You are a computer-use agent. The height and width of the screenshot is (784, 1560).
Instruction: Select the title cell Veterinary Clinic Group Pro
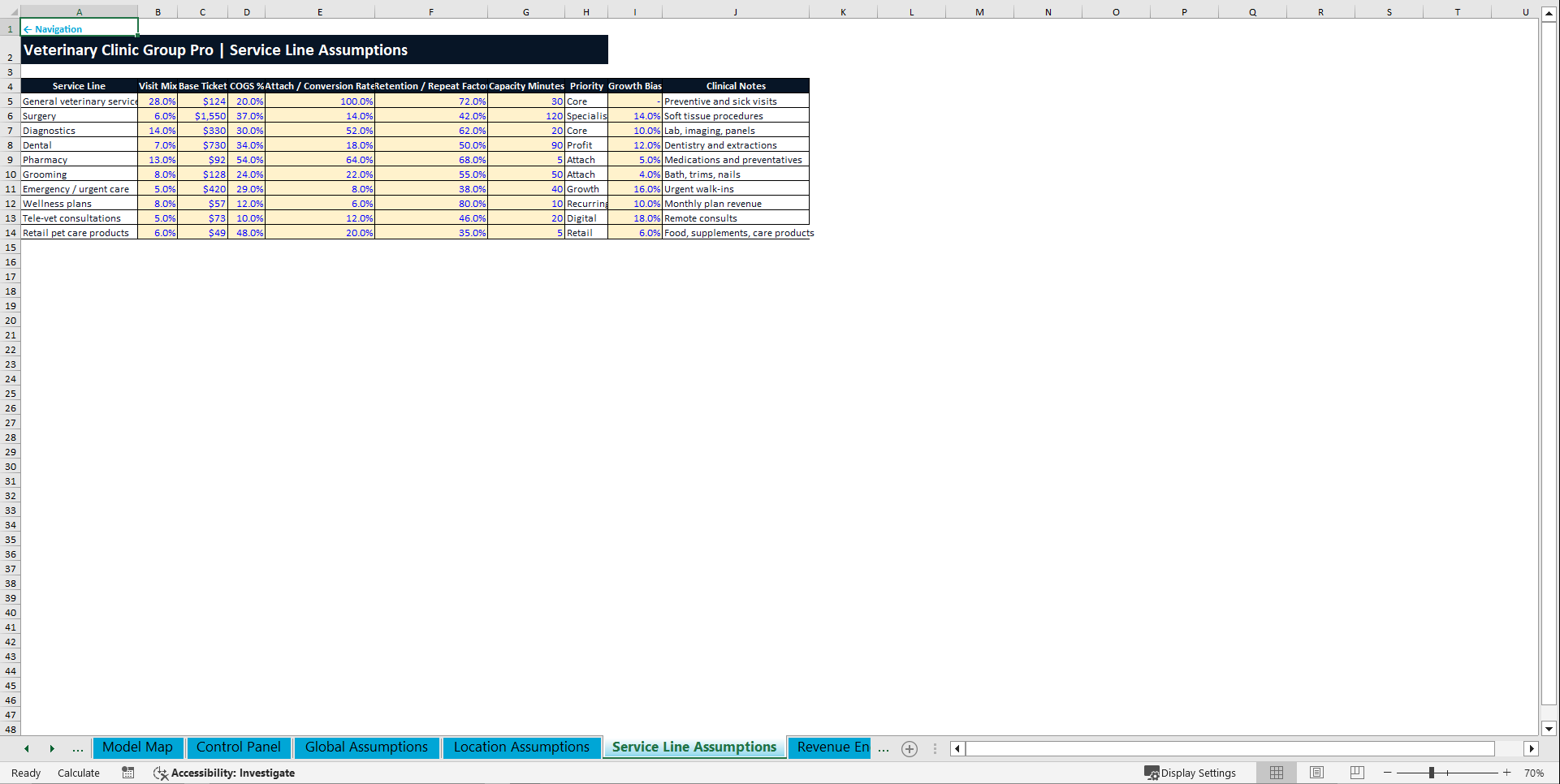point(314,50)
